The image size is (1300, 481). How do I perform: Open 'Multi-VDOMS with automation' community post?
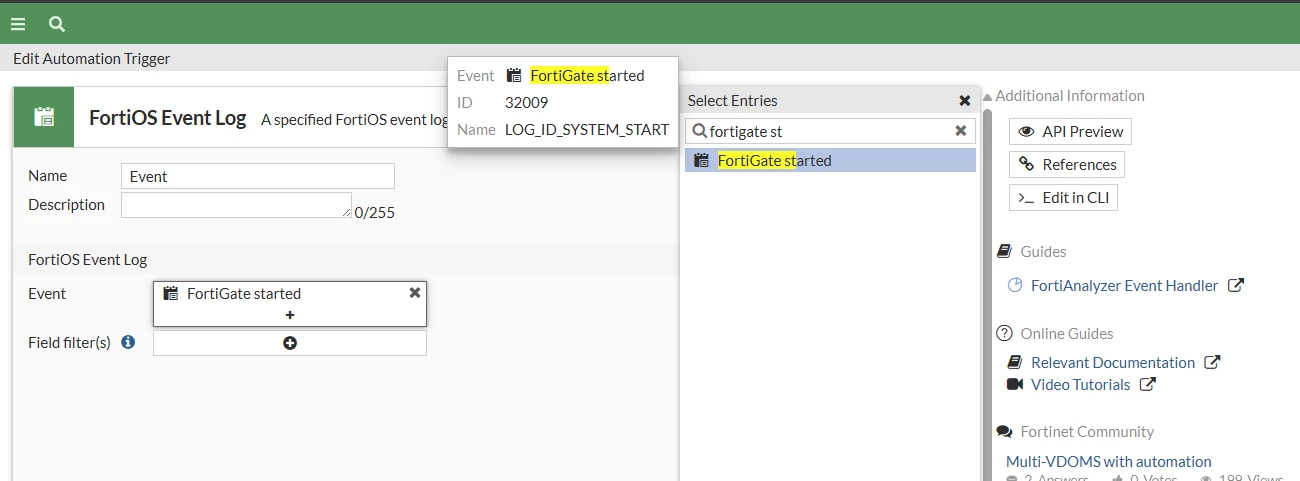1109,461
